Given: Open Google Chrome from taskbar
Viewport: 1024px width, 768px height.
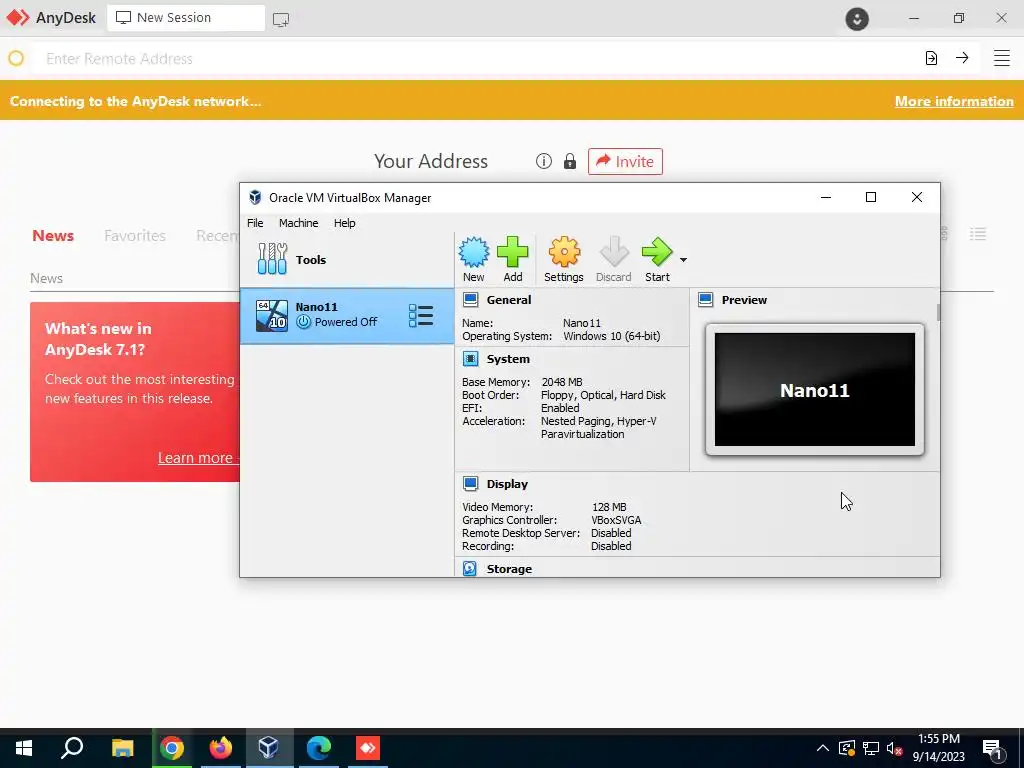Looking at the screenshot, I should coord(172,748).
